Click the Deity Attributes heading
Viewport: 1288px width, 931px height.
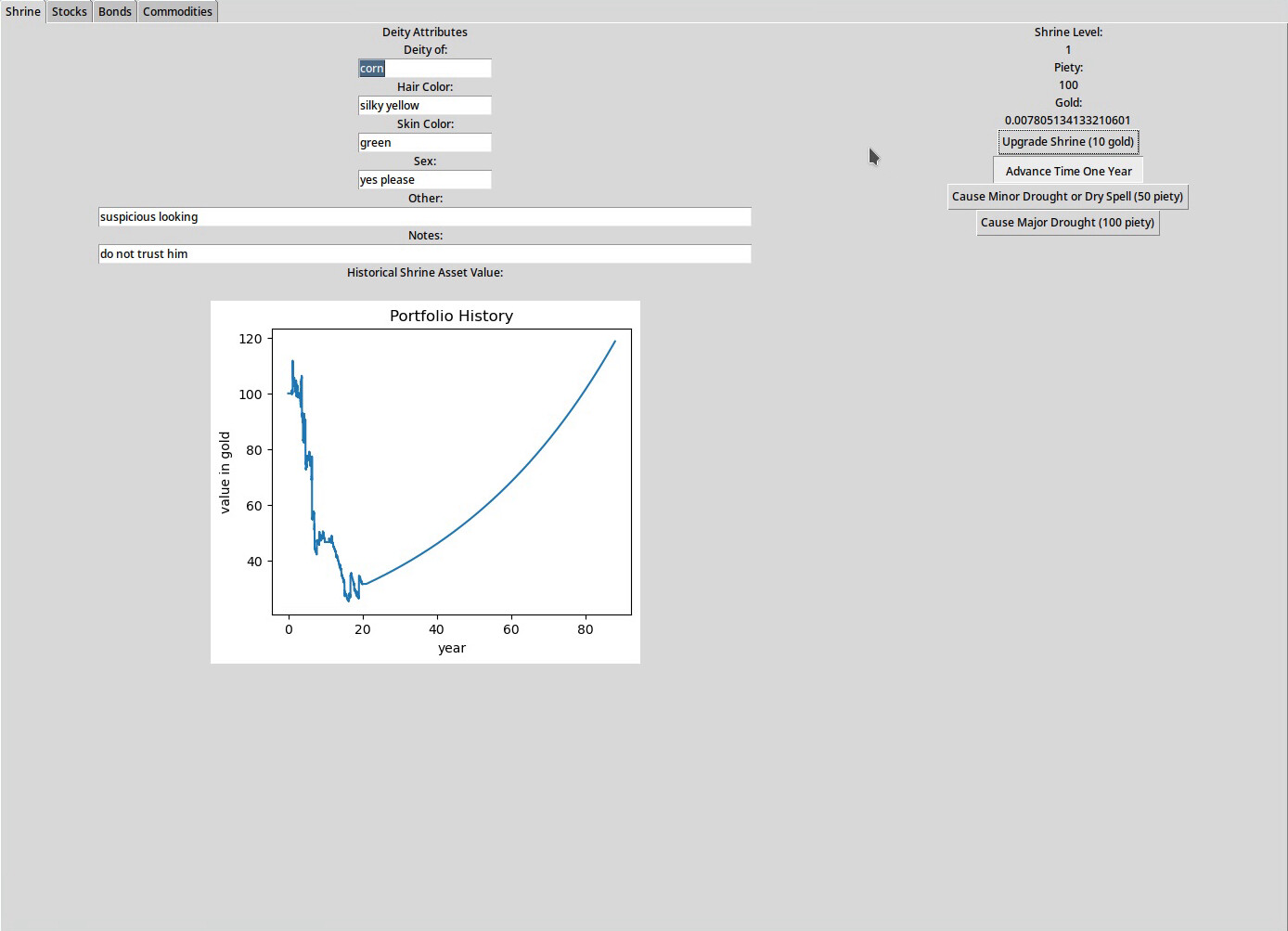click(424, 32)
